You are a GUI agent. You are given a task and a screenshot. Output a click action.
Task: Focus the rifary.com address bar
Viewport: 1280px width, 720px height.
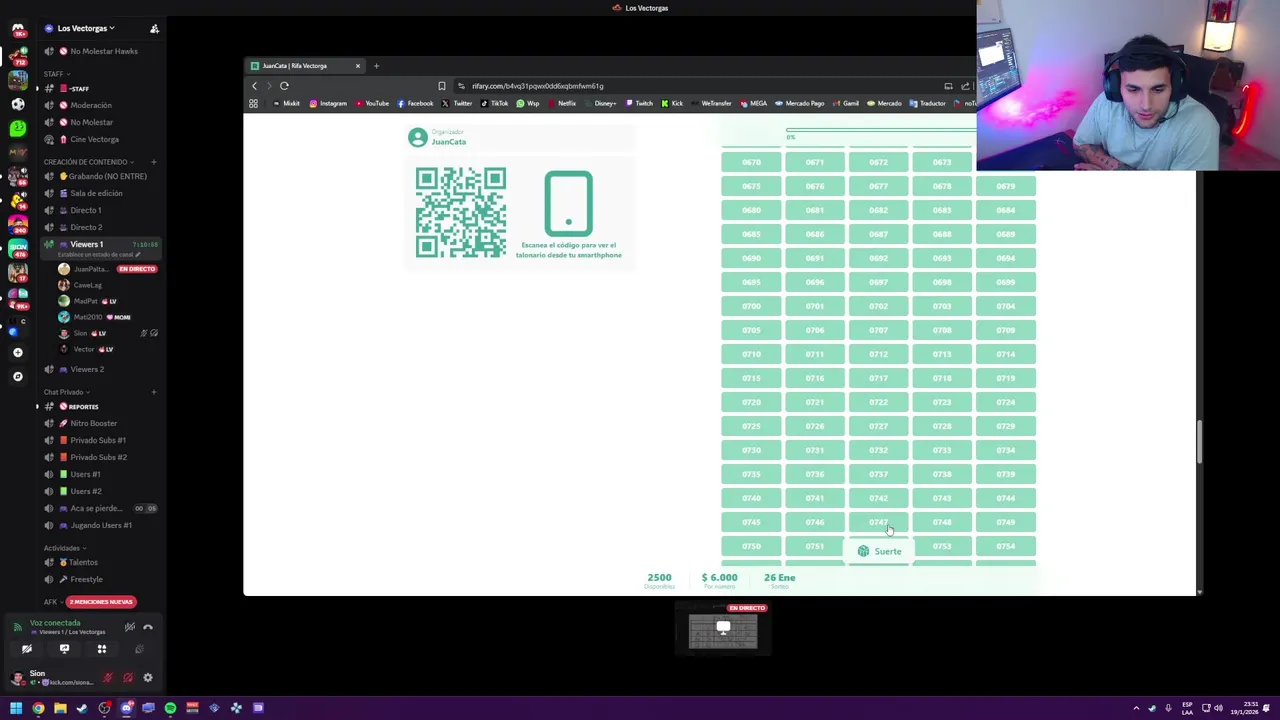tap(695, 86)
